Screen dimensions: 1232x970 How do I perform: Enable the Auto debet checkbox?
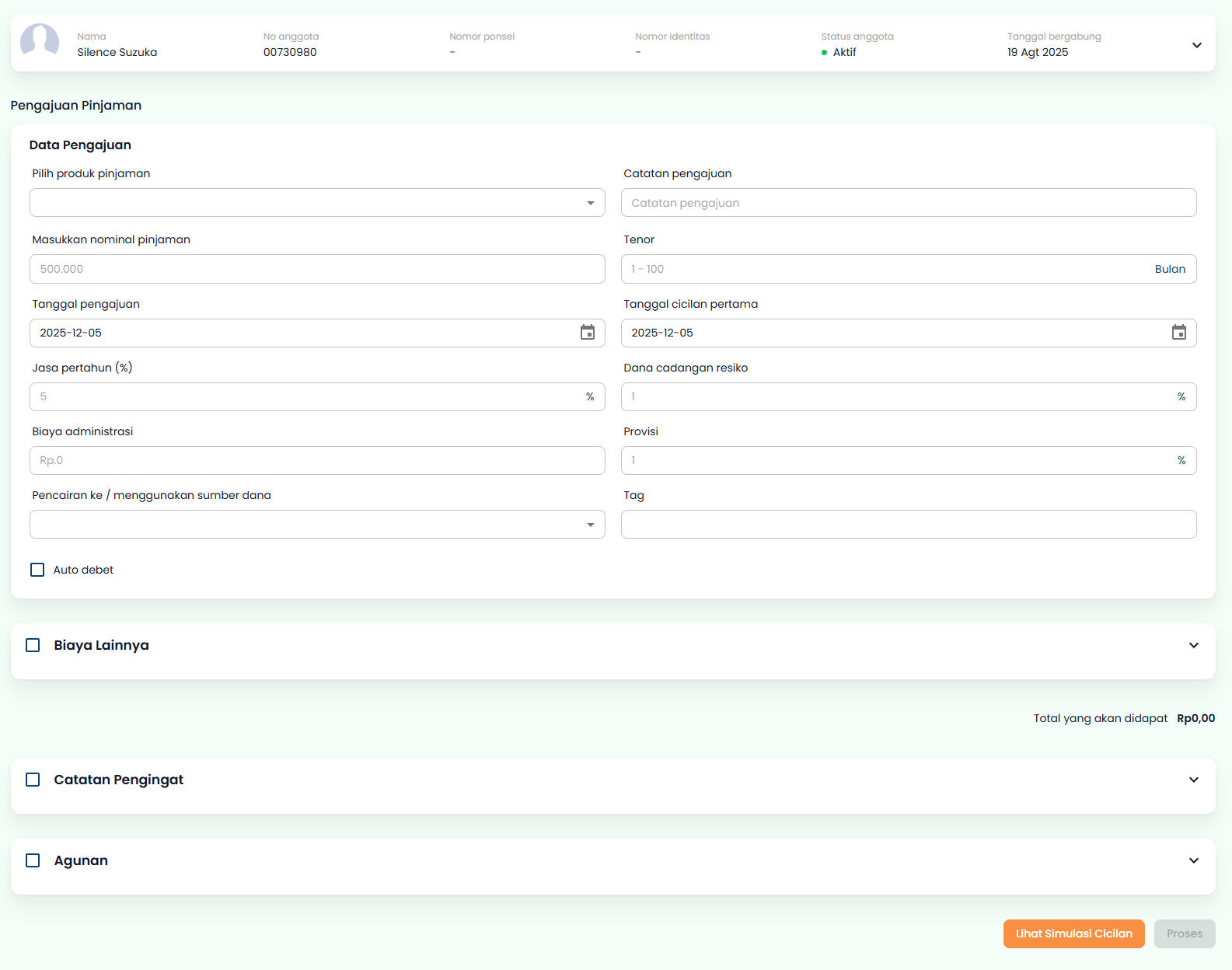click(x=37, y=570)
